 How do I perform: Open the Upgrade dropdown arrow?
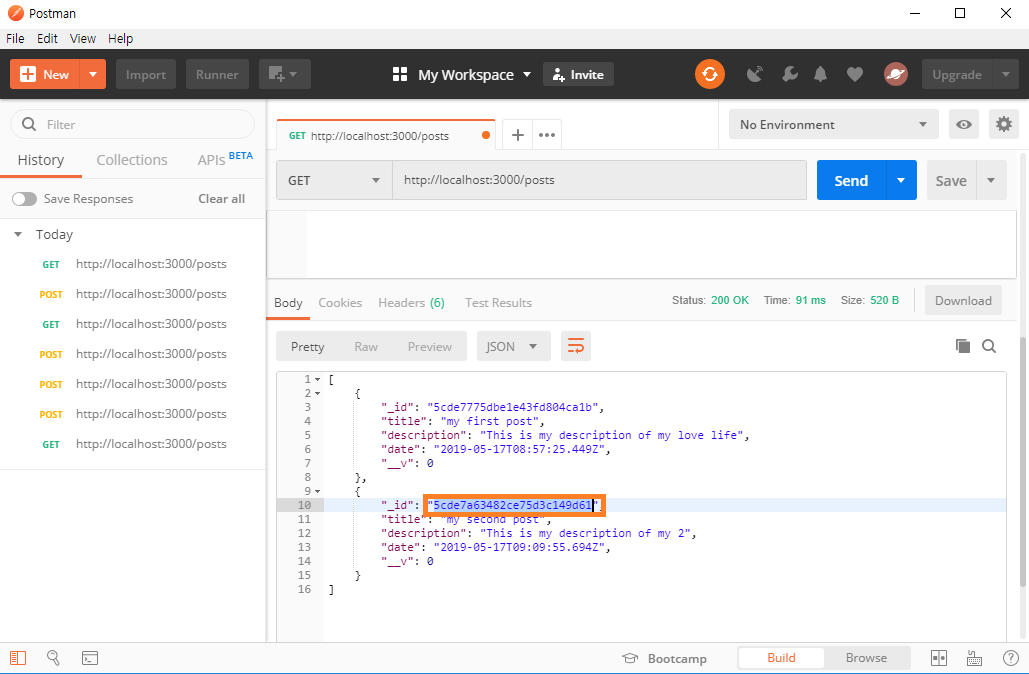coord(1005,74)
